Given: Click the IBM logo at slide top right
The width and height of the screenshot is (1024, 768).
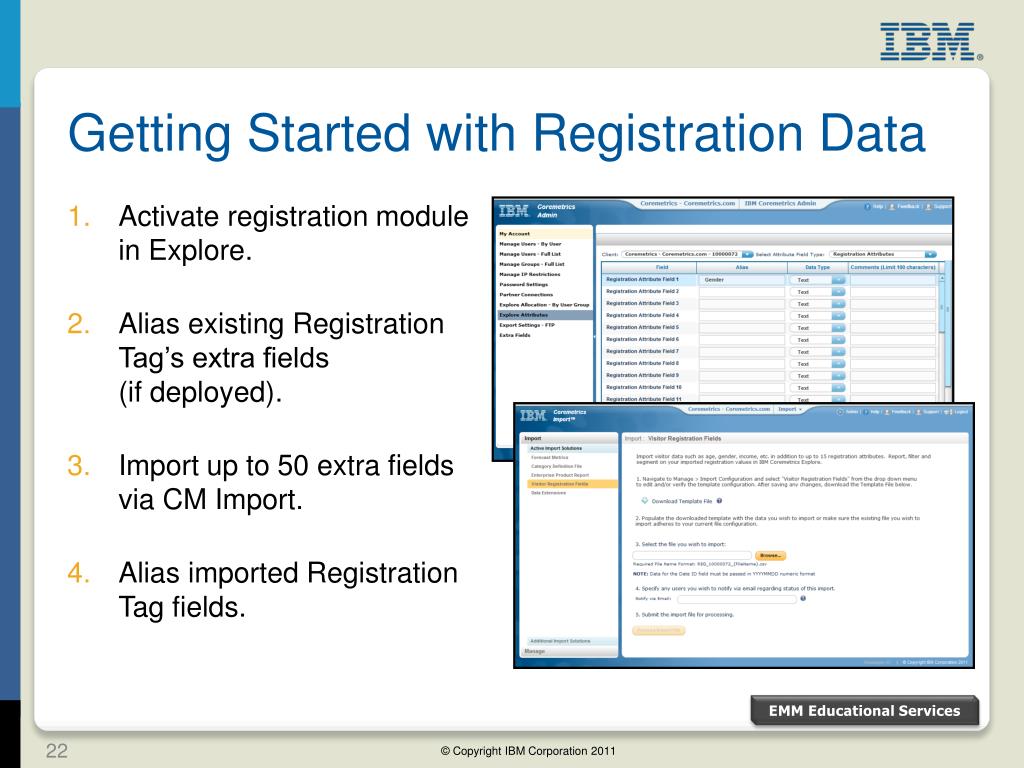Looking at the screenshot, I should pos(930,42).
